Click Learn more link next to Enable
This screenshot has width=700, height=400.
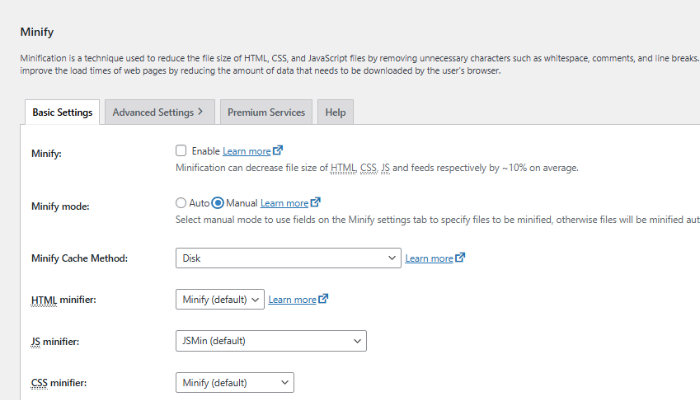pyautogui.click(x=246, y=151)
